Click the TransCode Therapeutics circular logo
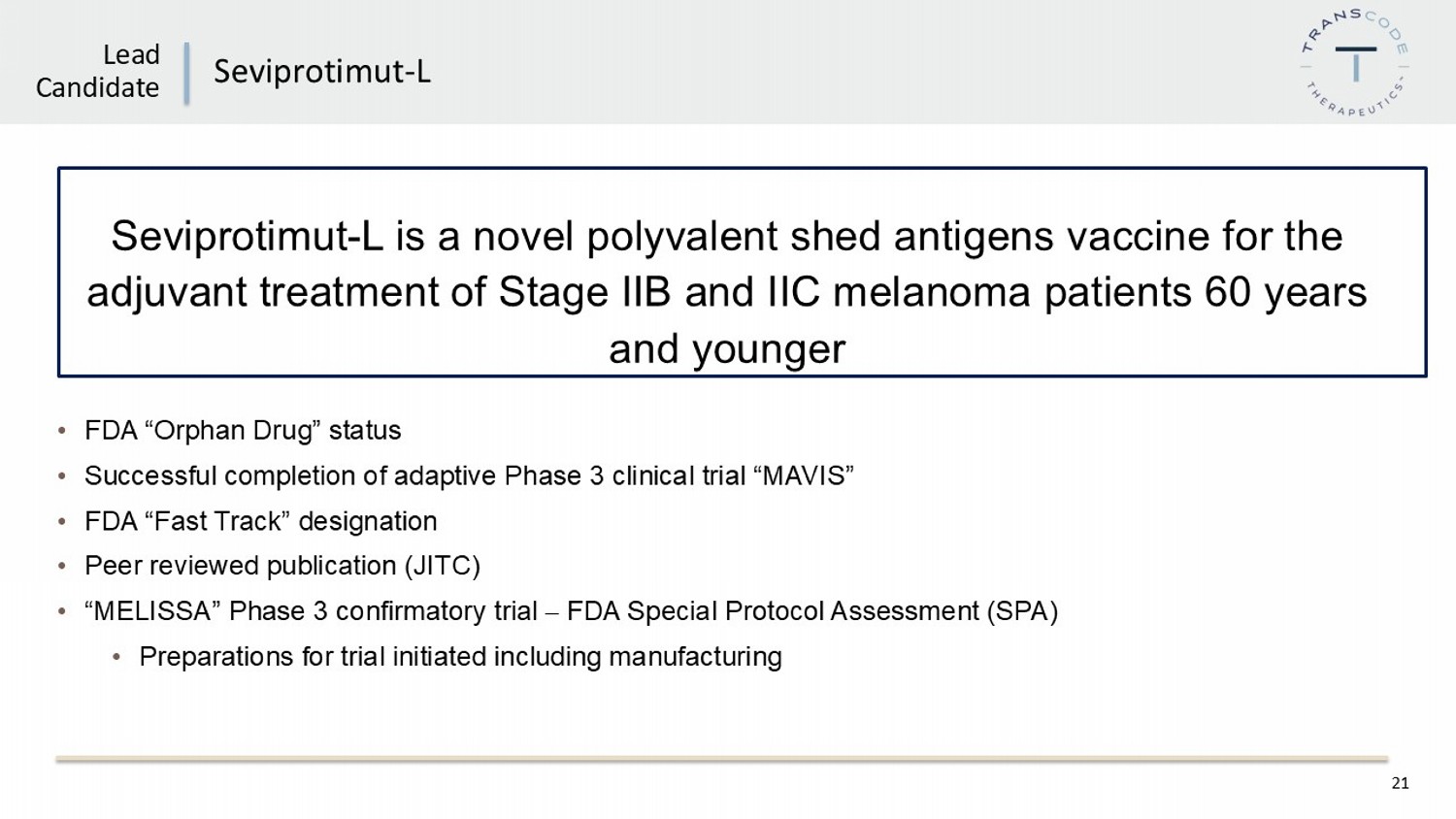 (x=1355, y=63)
